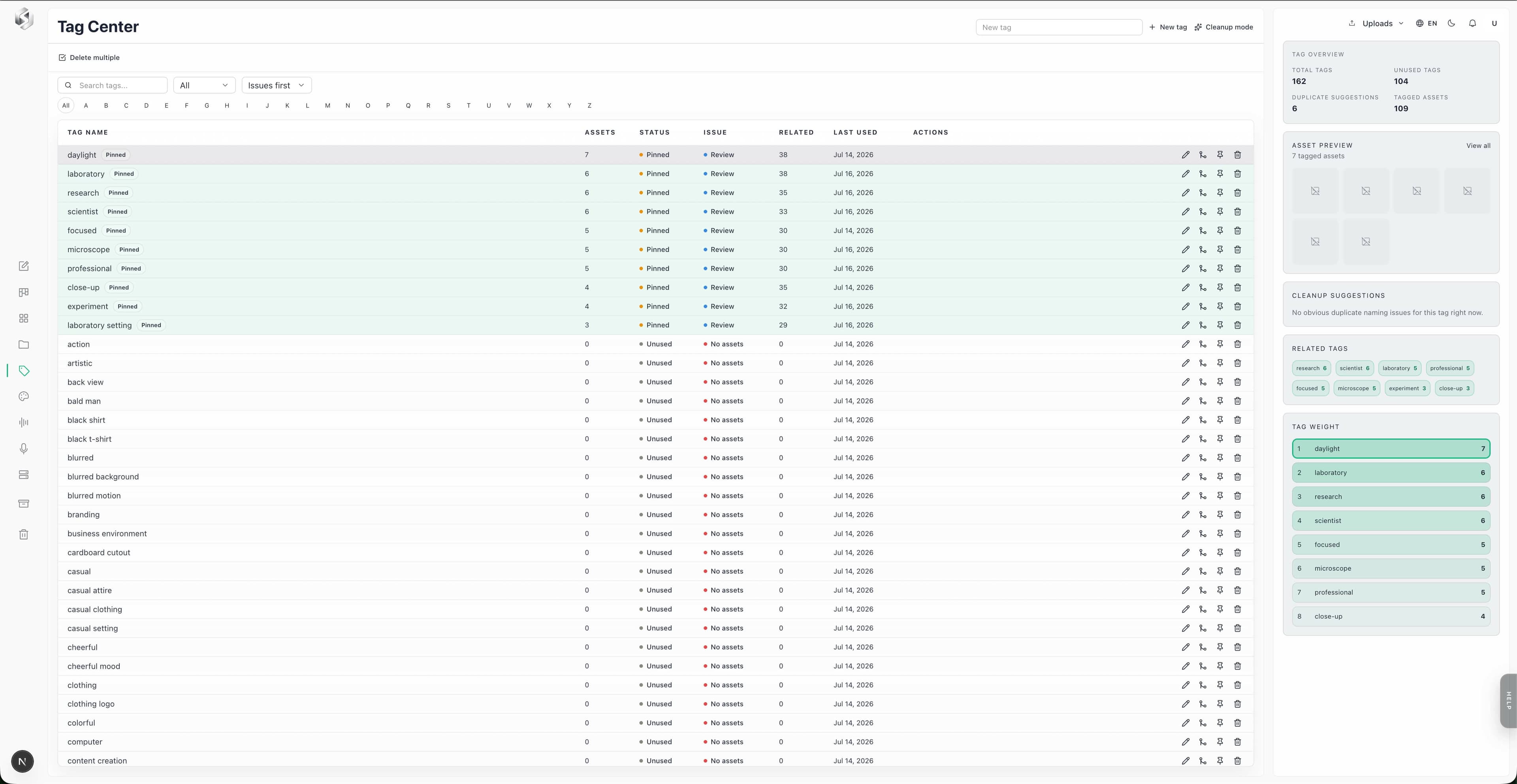
Task: Unpin the research tag using pin icon
Action: (x=1220, y=192)
